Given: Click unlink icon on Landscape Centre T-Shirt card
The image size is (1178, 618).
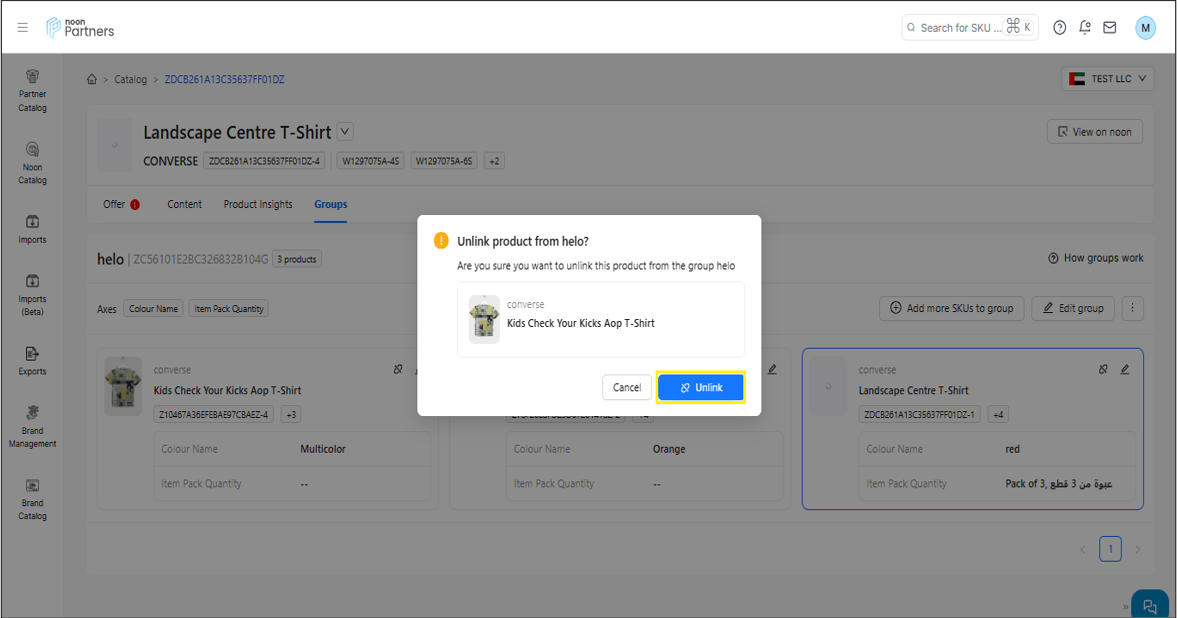Looking at the screenshot, I should [x=1103, y=369].
